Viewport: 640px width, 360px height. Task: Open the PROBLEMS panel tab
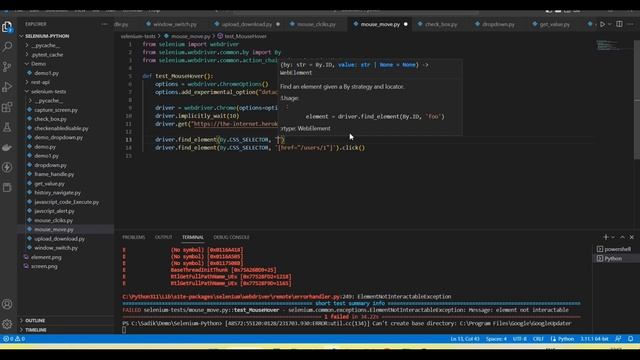(133, 237)
